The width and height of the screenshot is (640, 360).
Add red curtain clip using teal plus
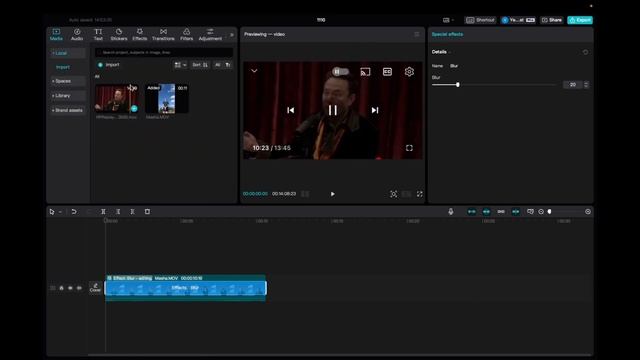[134, 109]
